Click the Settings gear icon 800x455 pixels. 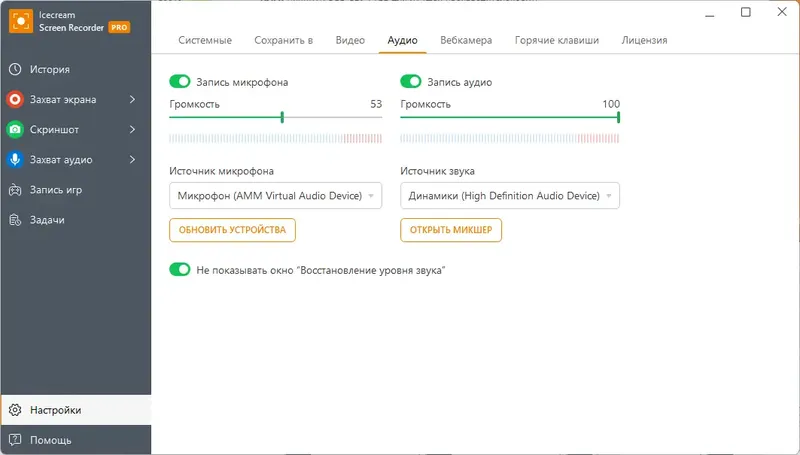click(x=15, y=410)
